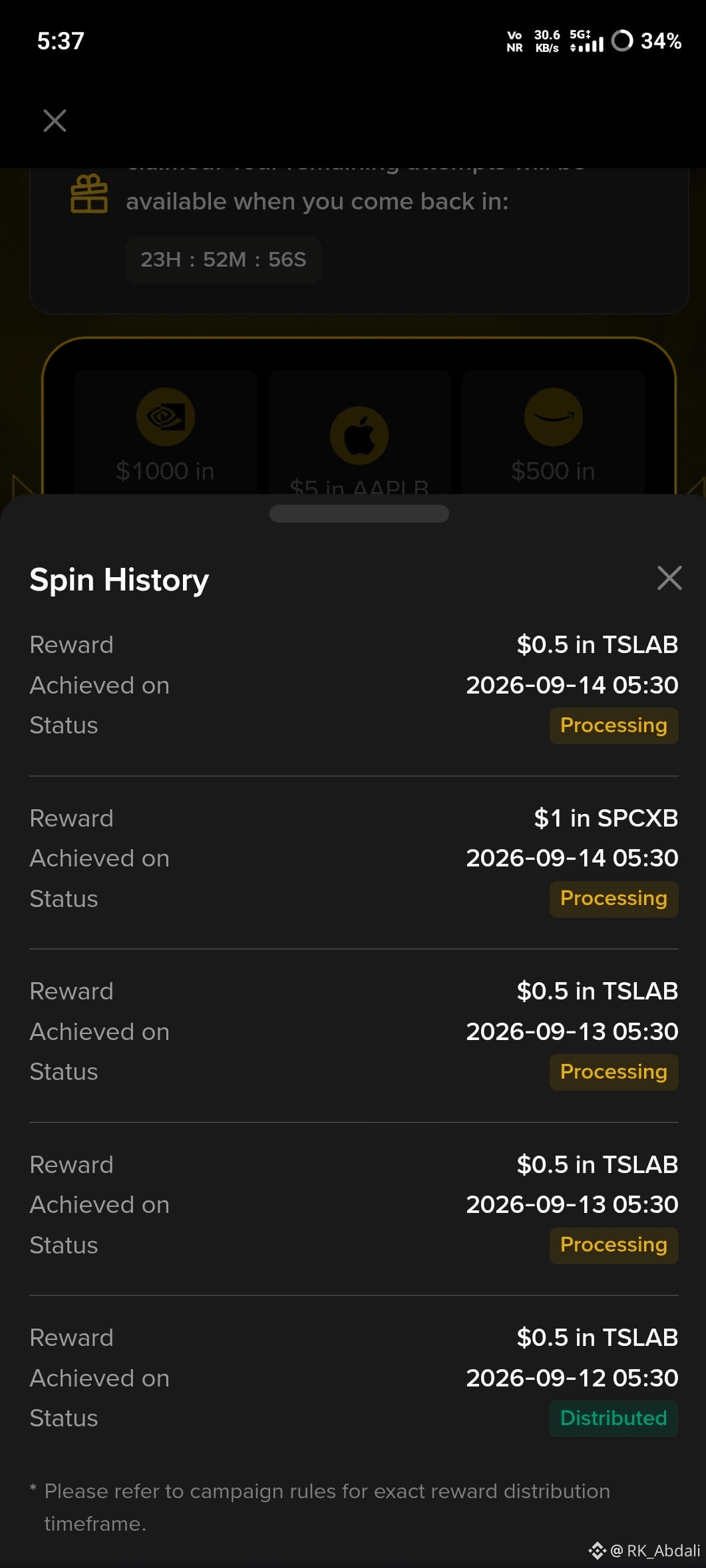Close the Spin History panel
Image resolution: width=706 pixels, height=1568 pixels.
pyautogui.click(x=669, y=578)
